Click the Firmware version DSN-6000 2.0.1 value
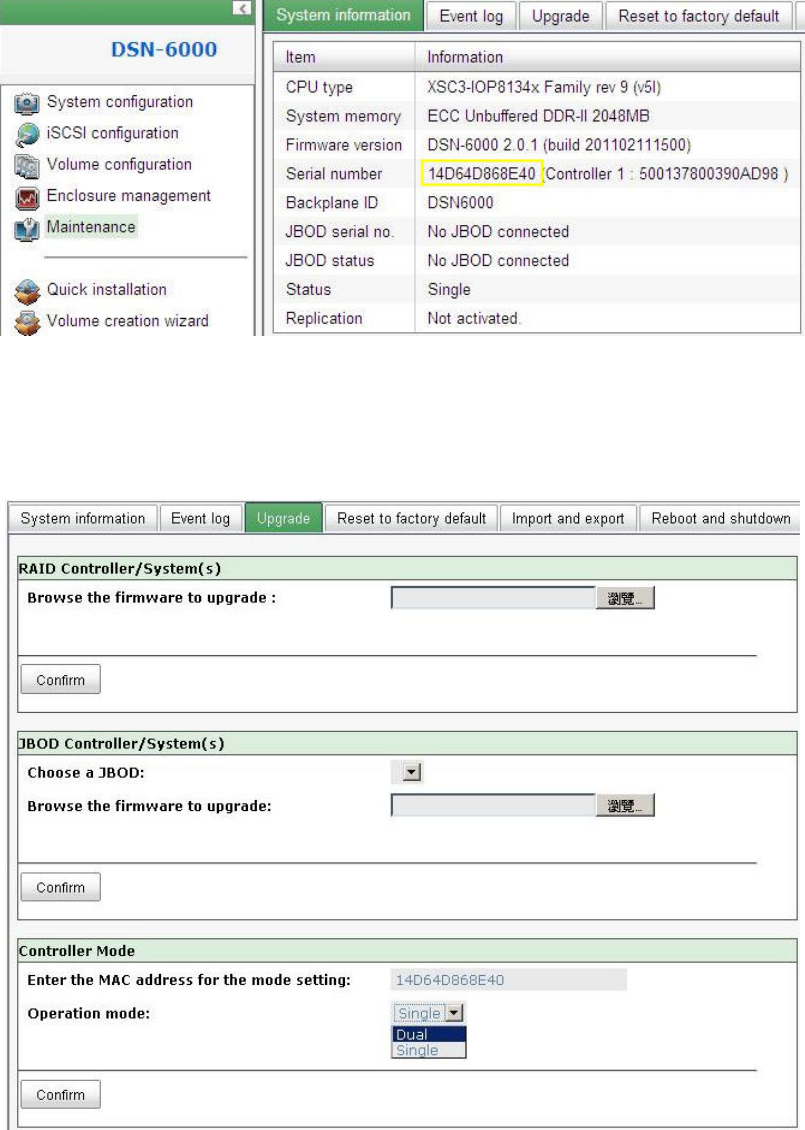Image resolution: width=805 pixels, height=1130 pixels. point(559,145)
